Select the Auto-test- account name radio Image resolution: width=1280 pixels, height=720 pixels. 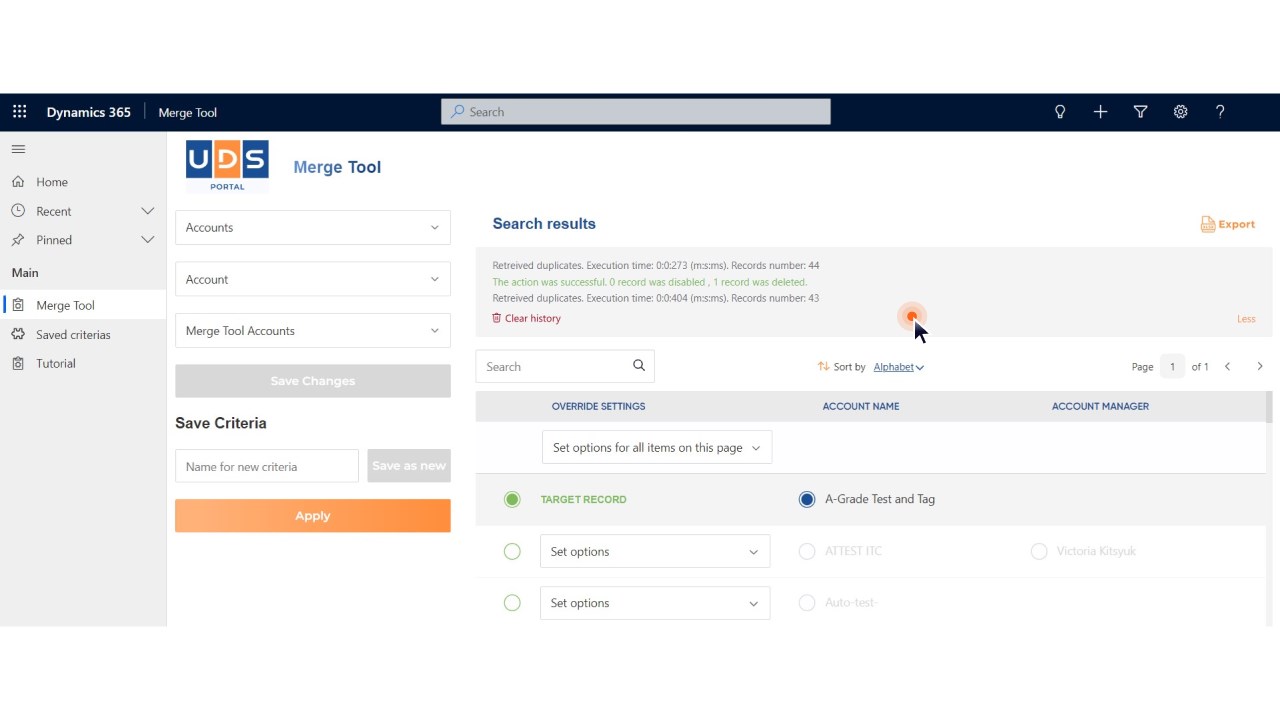[807, 603]
